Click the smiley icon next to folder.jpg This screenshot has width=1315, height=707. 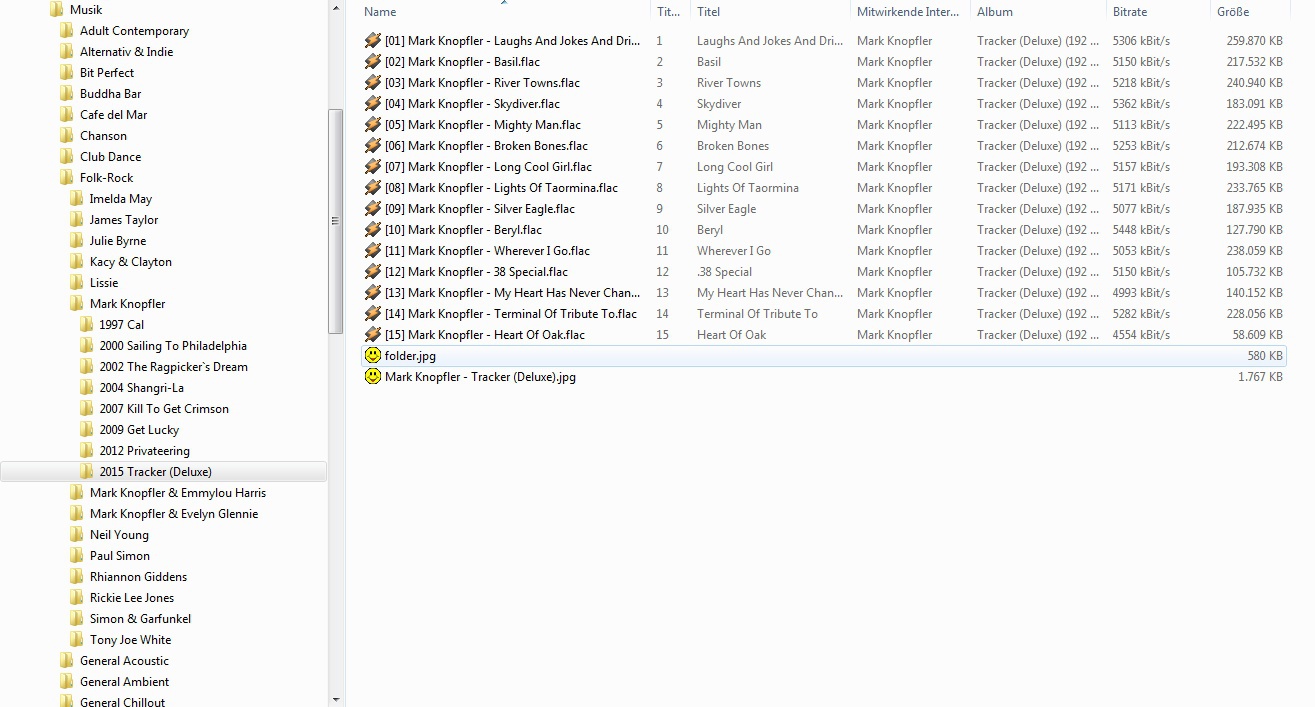point(373,356)
